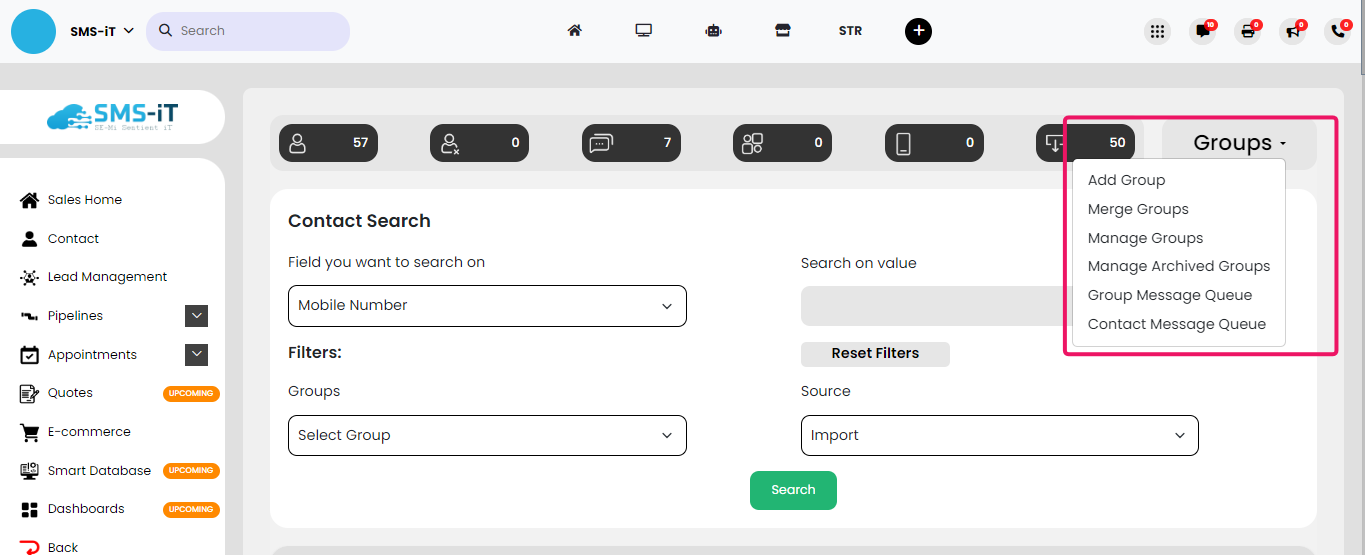Viewport: 1365px width, 555px height.
Task: Select Add Group from the menu
Action: pos(1126,180)
